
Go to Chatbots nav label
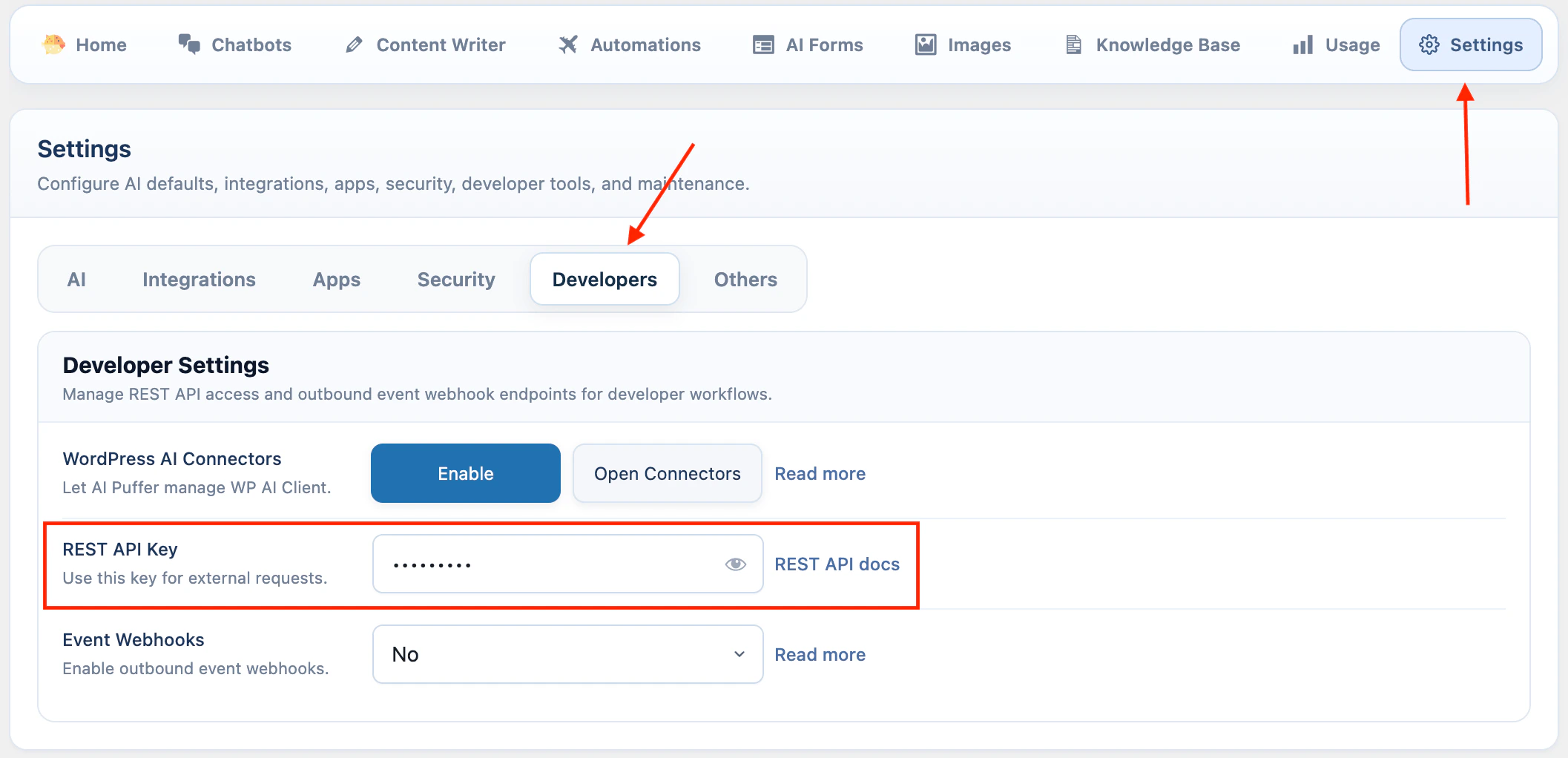[251, 45]
